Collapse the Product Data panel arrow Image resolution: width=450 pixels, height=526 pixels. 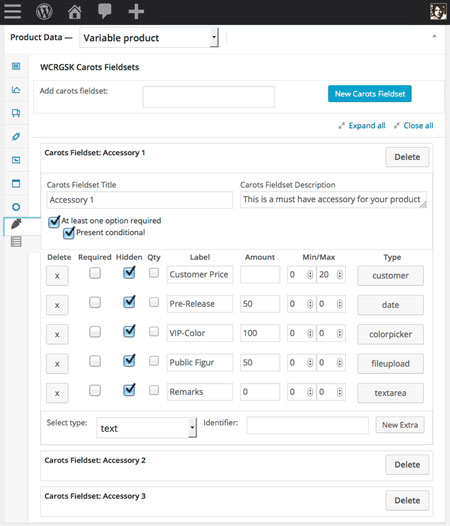click(434, 36)
